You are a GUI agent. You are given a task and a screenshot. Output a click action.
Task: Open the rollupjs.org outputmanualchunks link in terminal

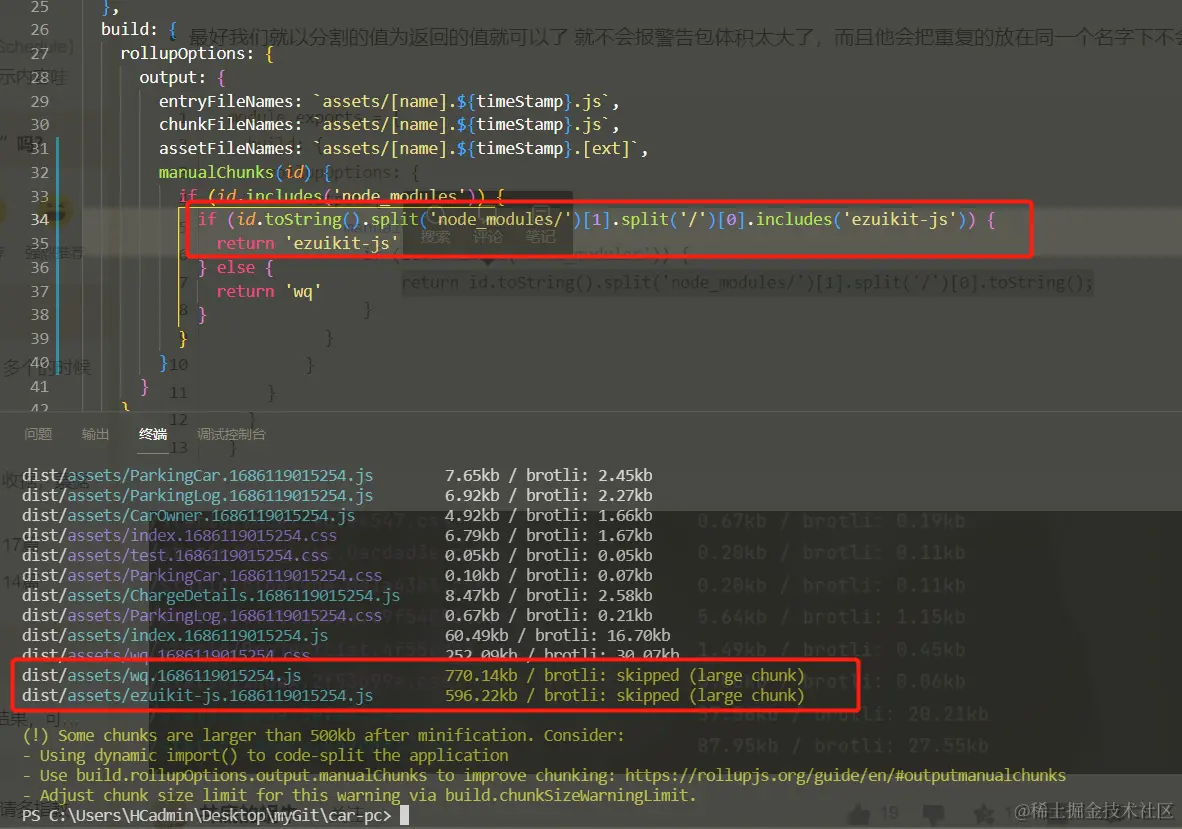coord(845,775)
